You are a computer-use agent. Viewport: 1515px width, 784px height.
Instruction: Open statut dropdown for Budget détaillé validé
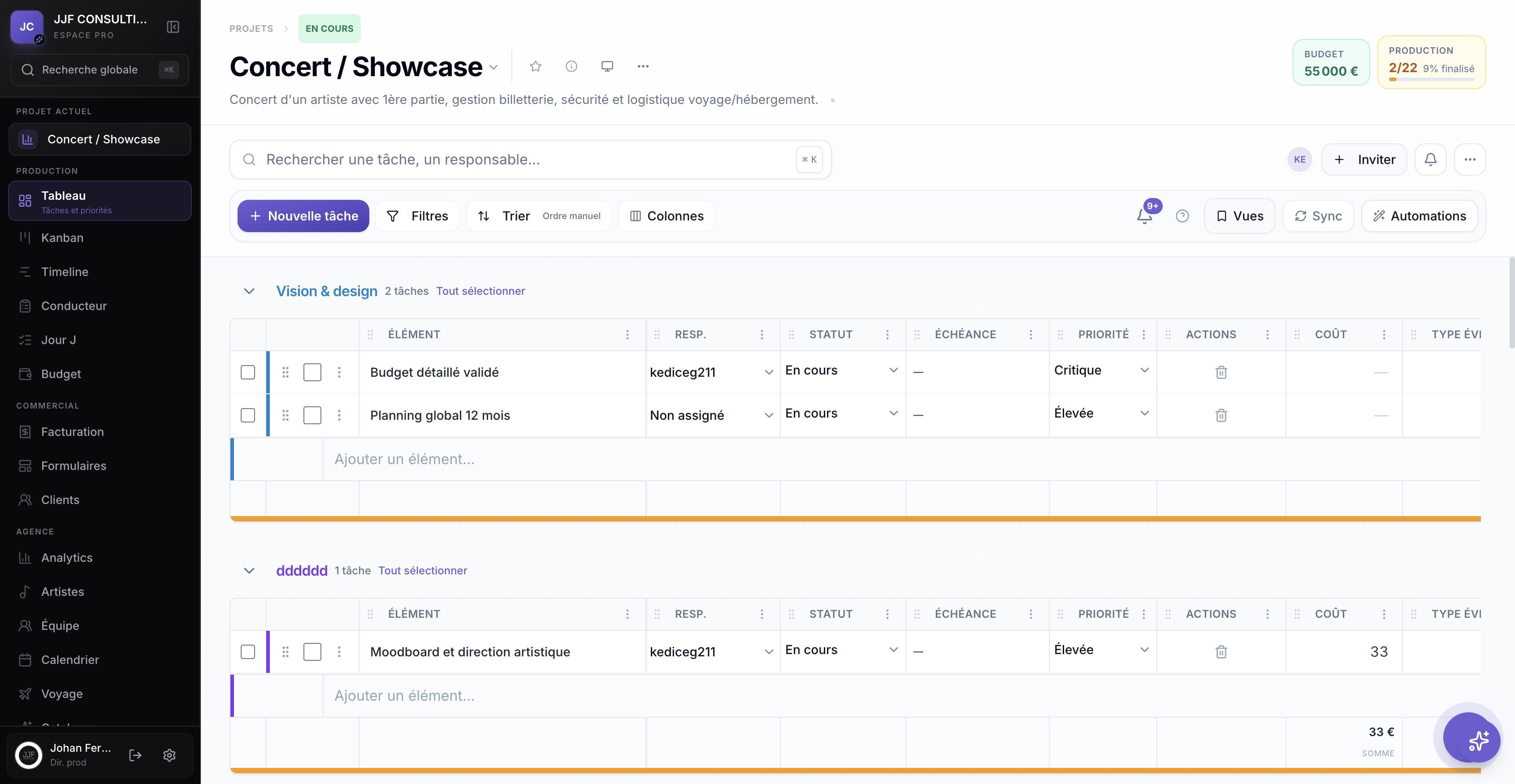click(842, 370)
